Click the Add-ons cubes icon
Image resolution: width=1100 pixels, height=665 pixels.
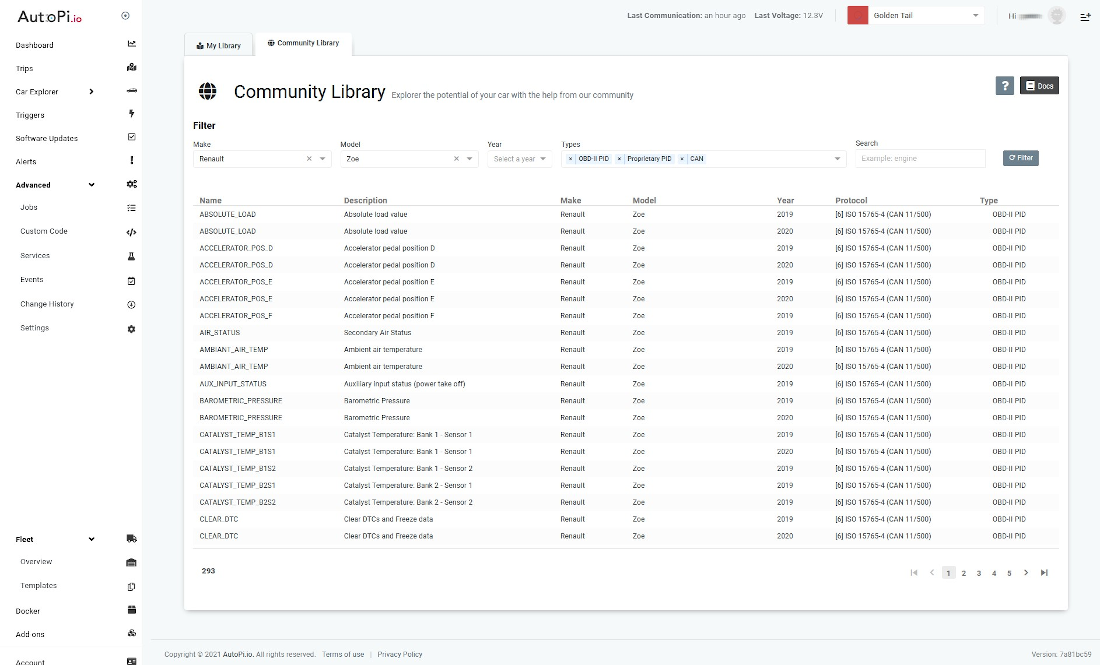click(131, 633)
